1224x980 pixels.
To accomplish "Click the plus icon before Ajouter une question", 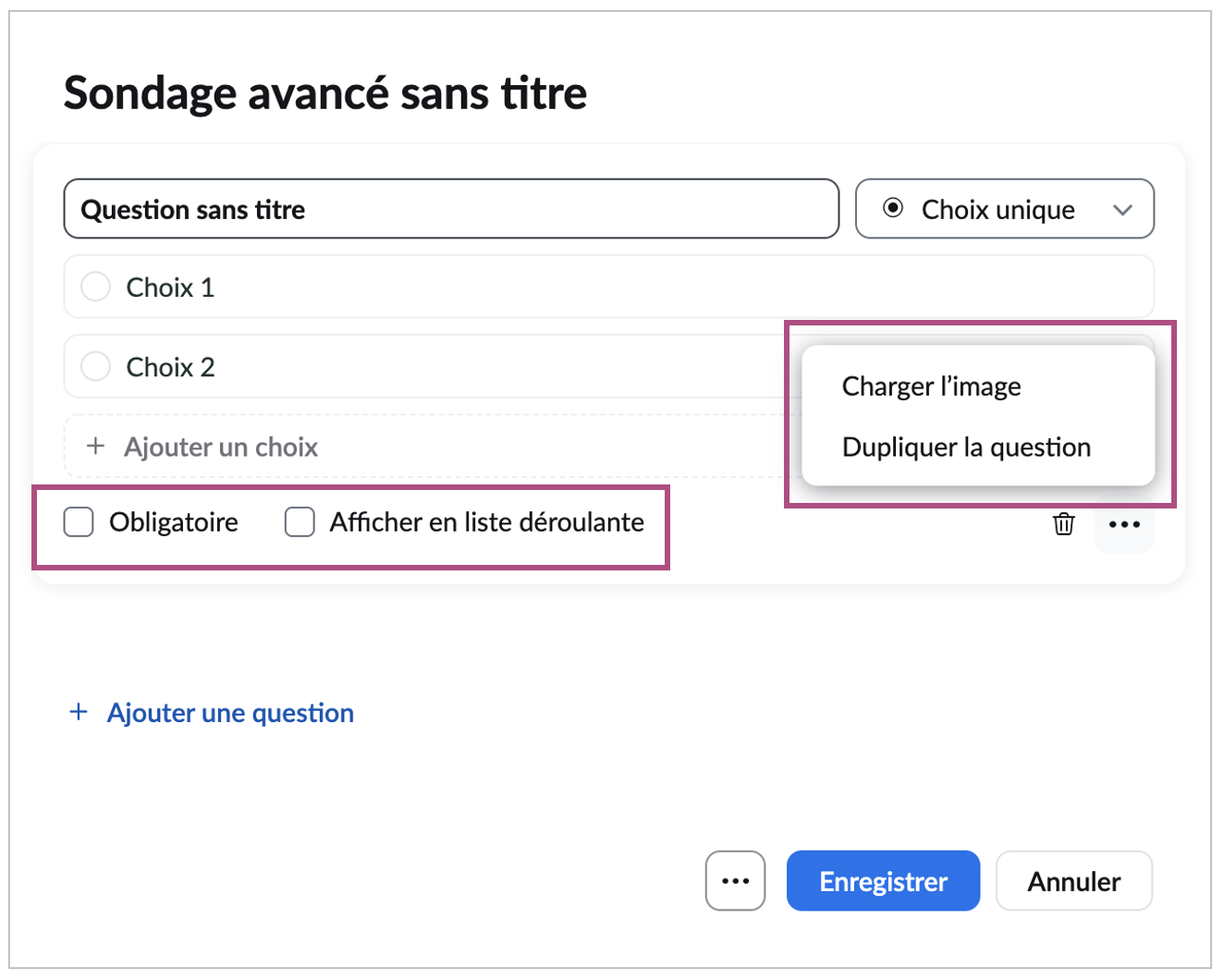I will (x=80, y=712).
